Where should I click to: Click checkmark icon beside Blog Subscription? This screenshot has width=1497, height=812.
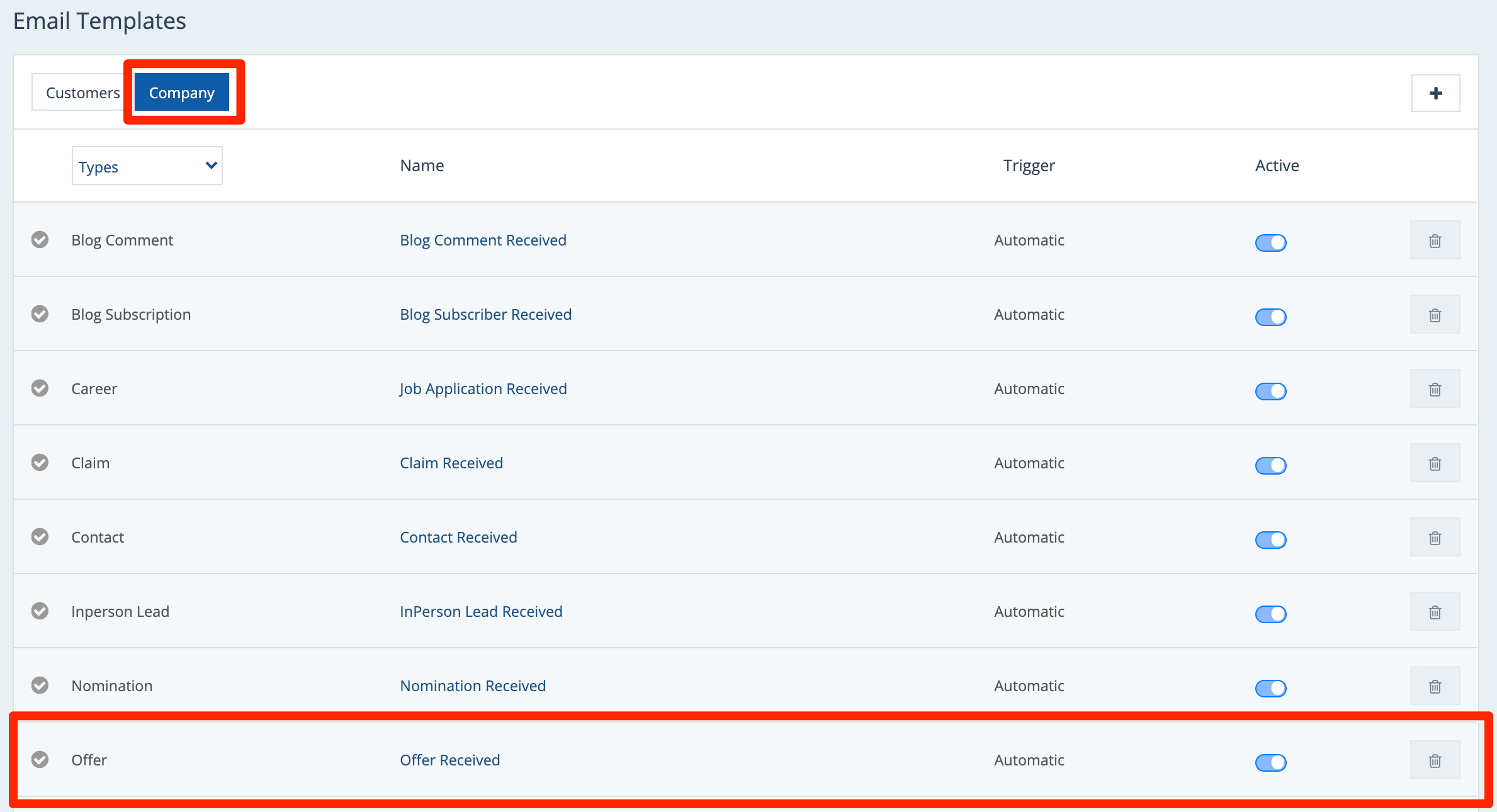click(40, 313)
